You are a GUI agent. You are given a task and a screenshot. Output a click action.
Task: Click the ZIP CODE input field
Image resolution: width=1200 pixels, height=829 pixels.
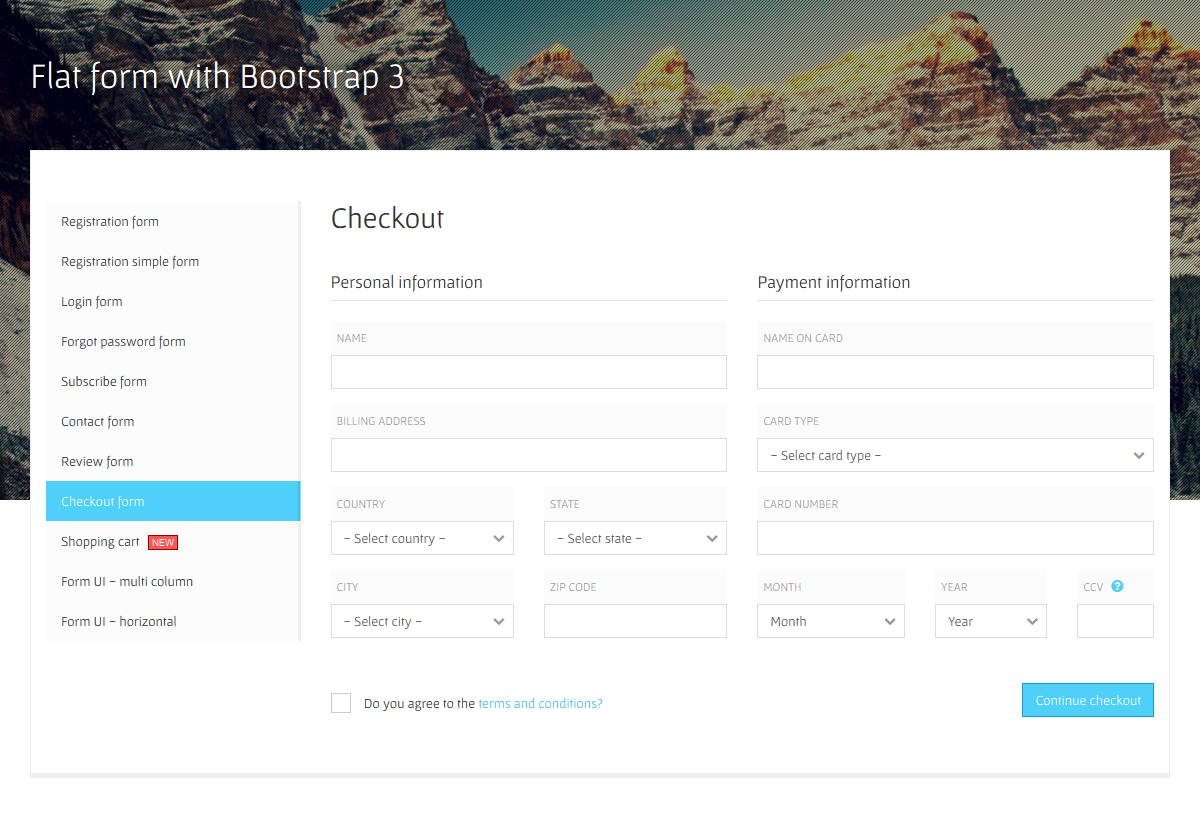coord(634,621)
